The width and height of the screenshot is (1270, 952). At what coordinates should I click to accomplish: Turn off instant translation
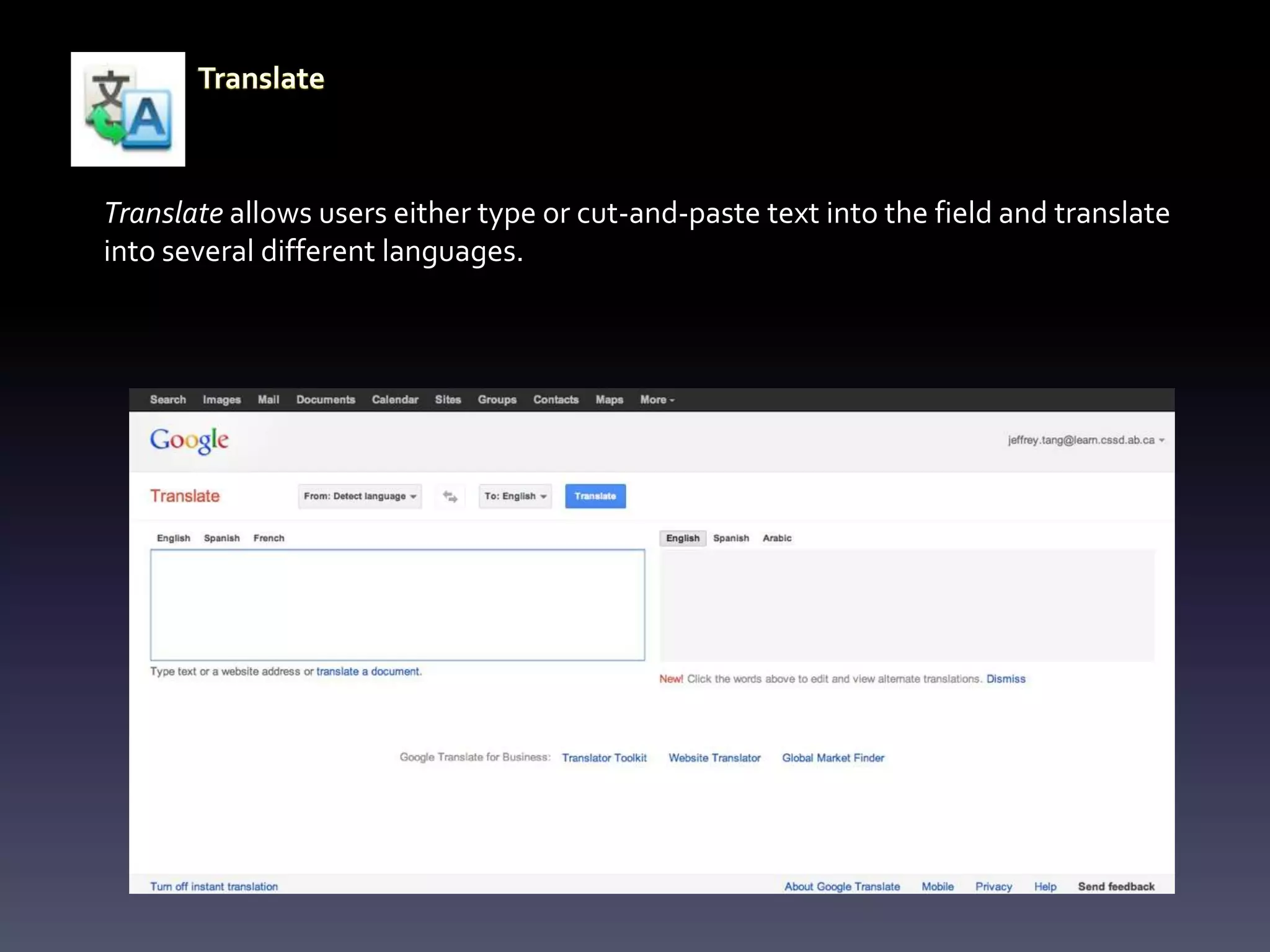[214, 886]
